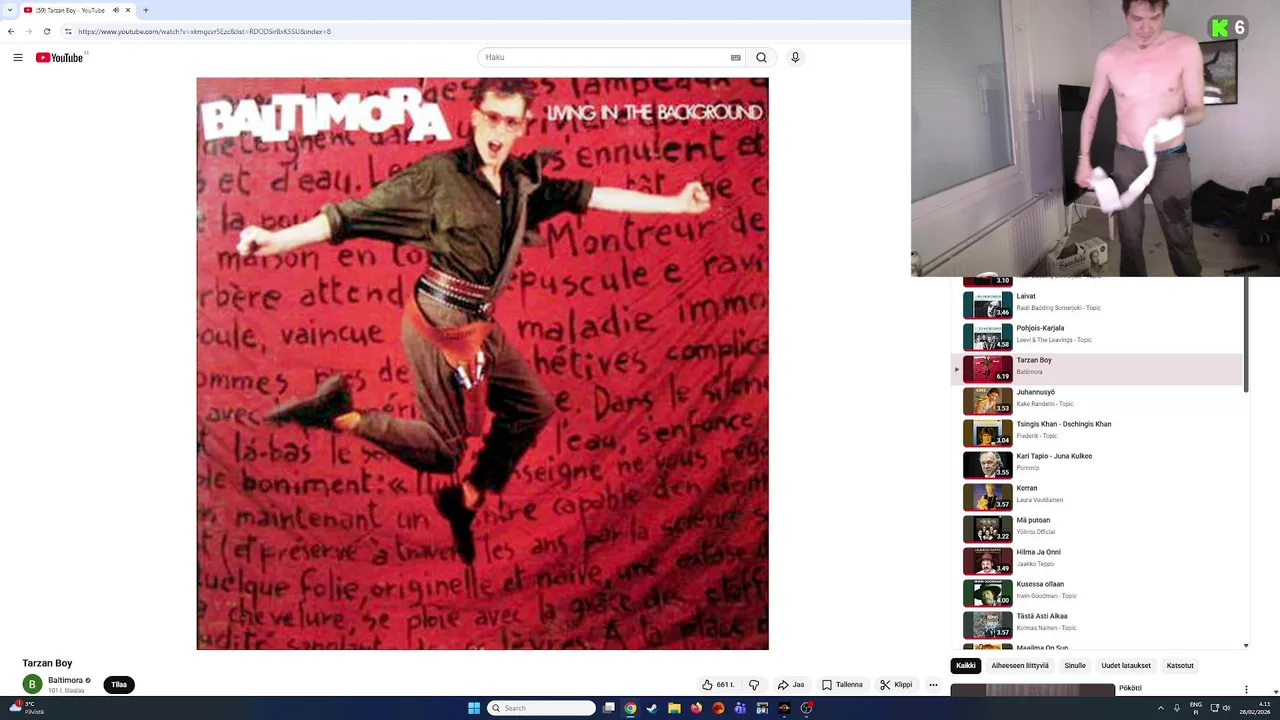
Task: Subscribe with the Tilaa button
Action: [119, 685]
